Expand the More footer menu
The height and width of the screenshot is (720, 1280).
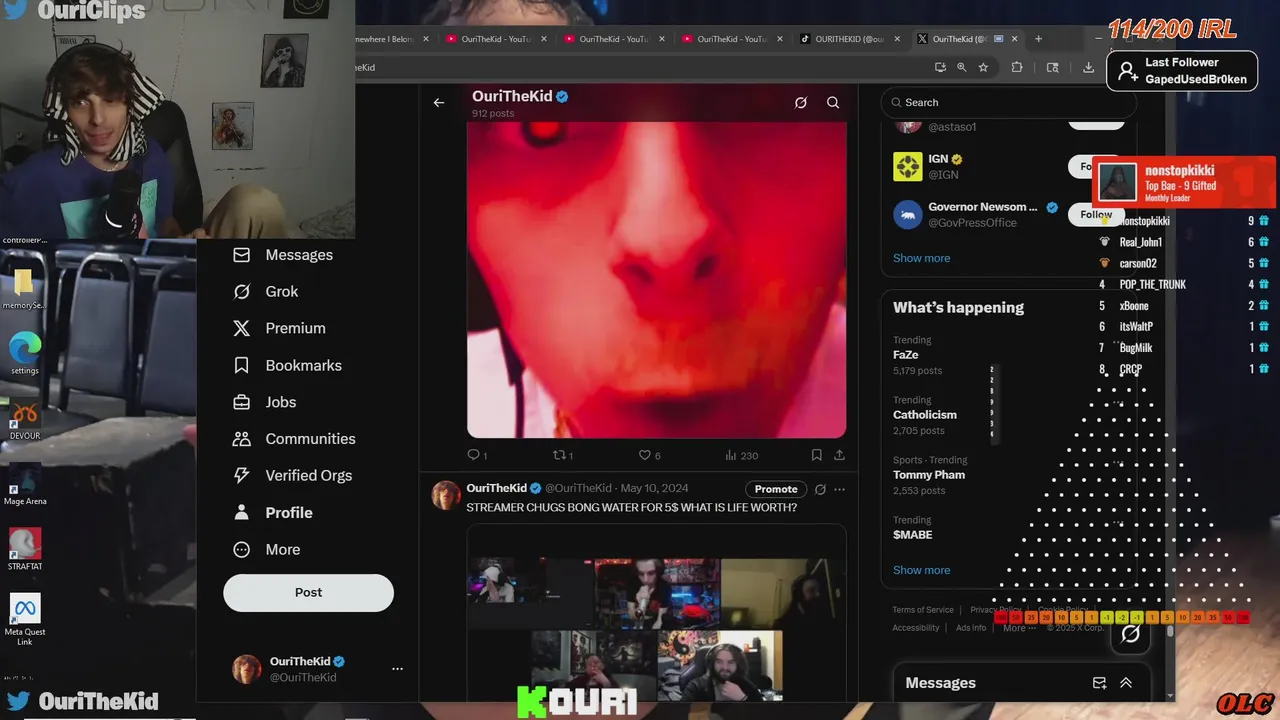1019,628
